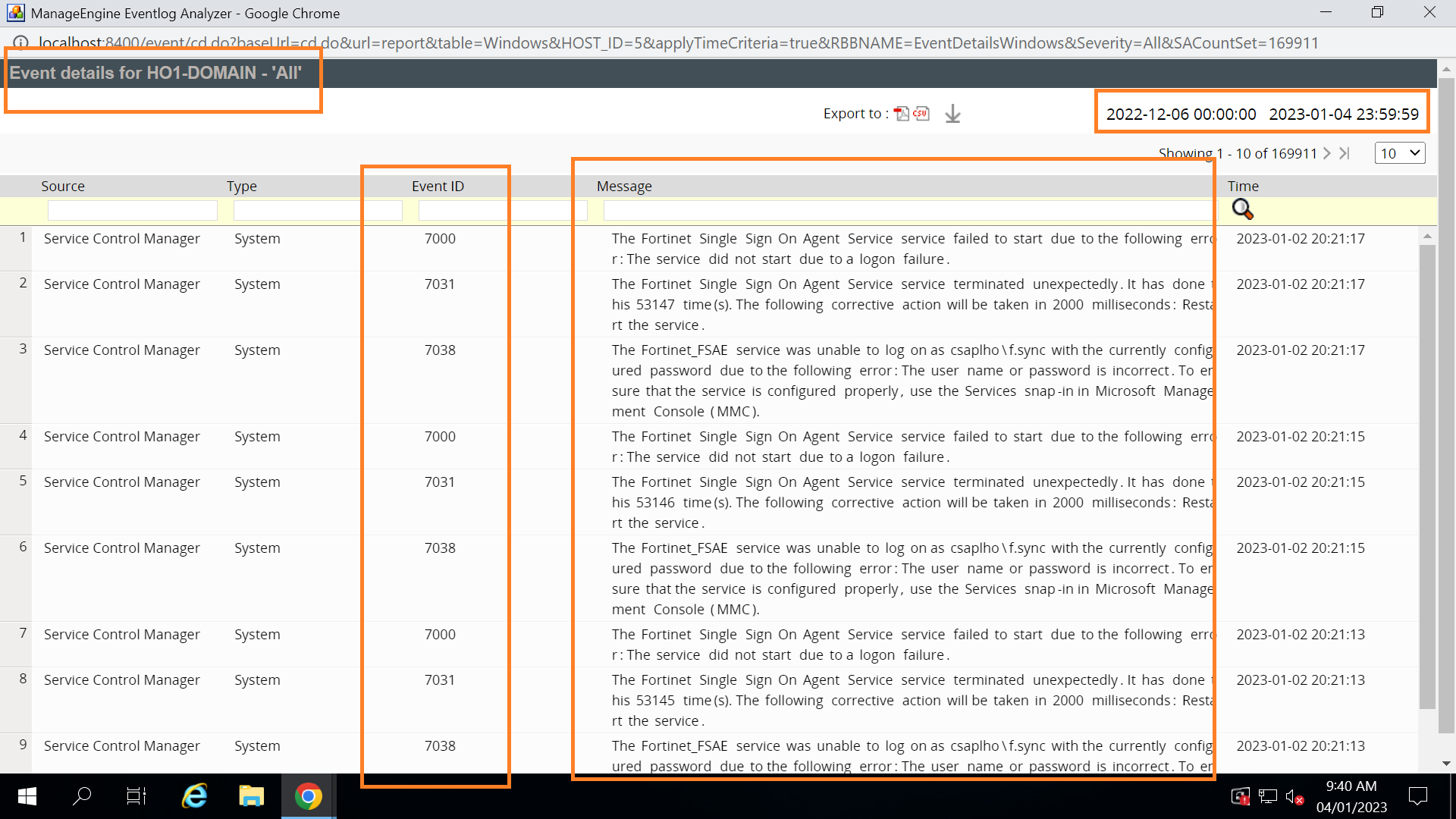Open File Explorer from the taskbar

[251, 796]
